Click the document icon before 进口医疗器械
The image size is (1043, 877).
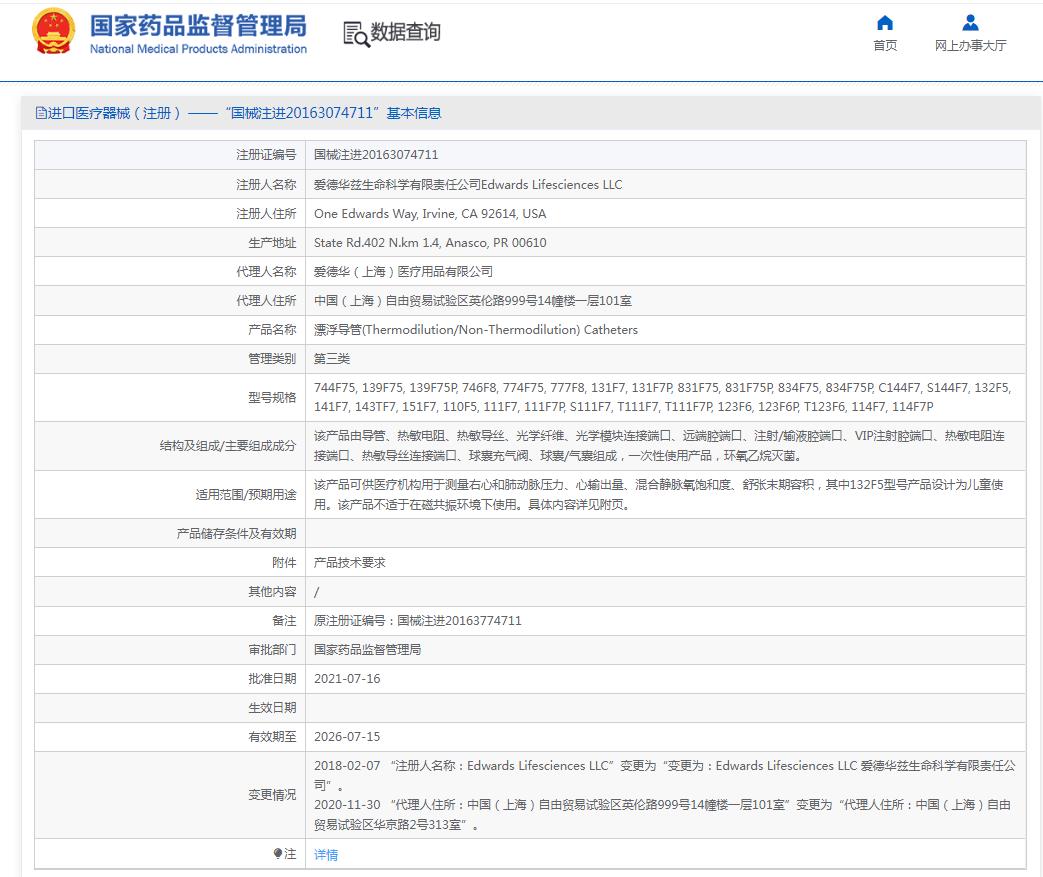click(x=41, y=113)
